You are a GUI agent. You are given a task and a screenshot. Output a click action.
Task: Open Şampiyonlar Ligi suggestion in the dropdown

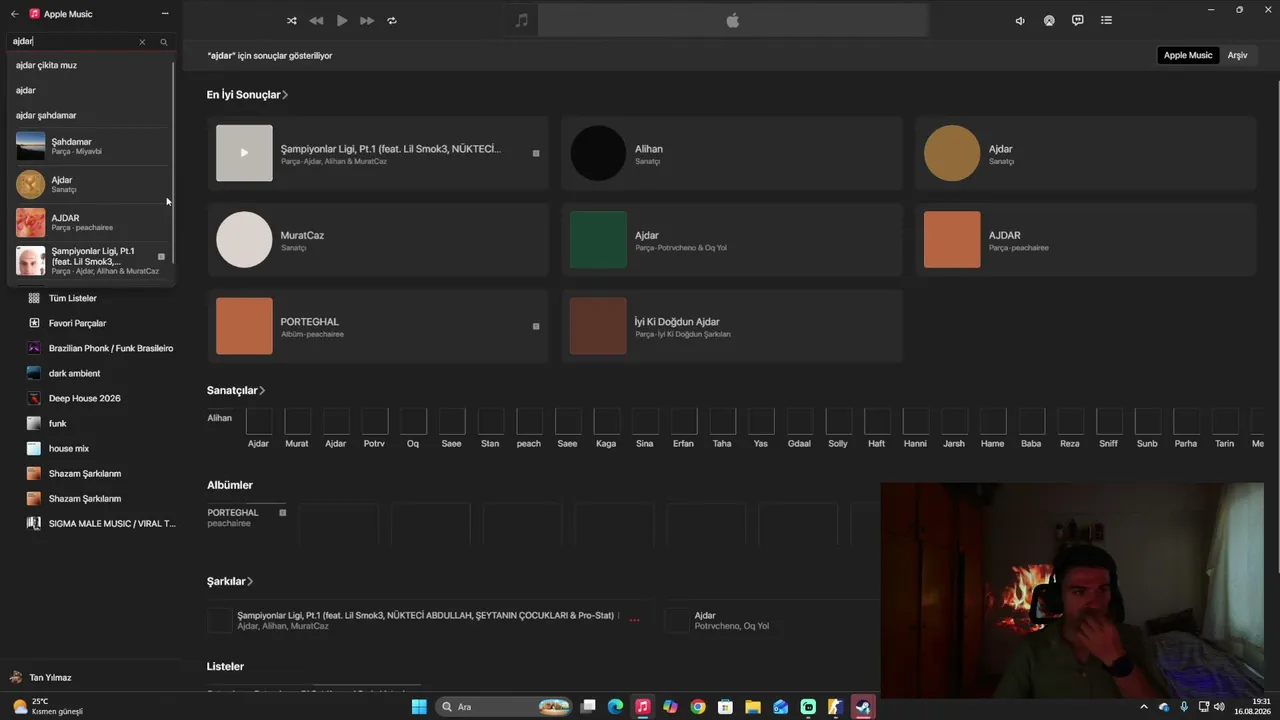point(90,261)
